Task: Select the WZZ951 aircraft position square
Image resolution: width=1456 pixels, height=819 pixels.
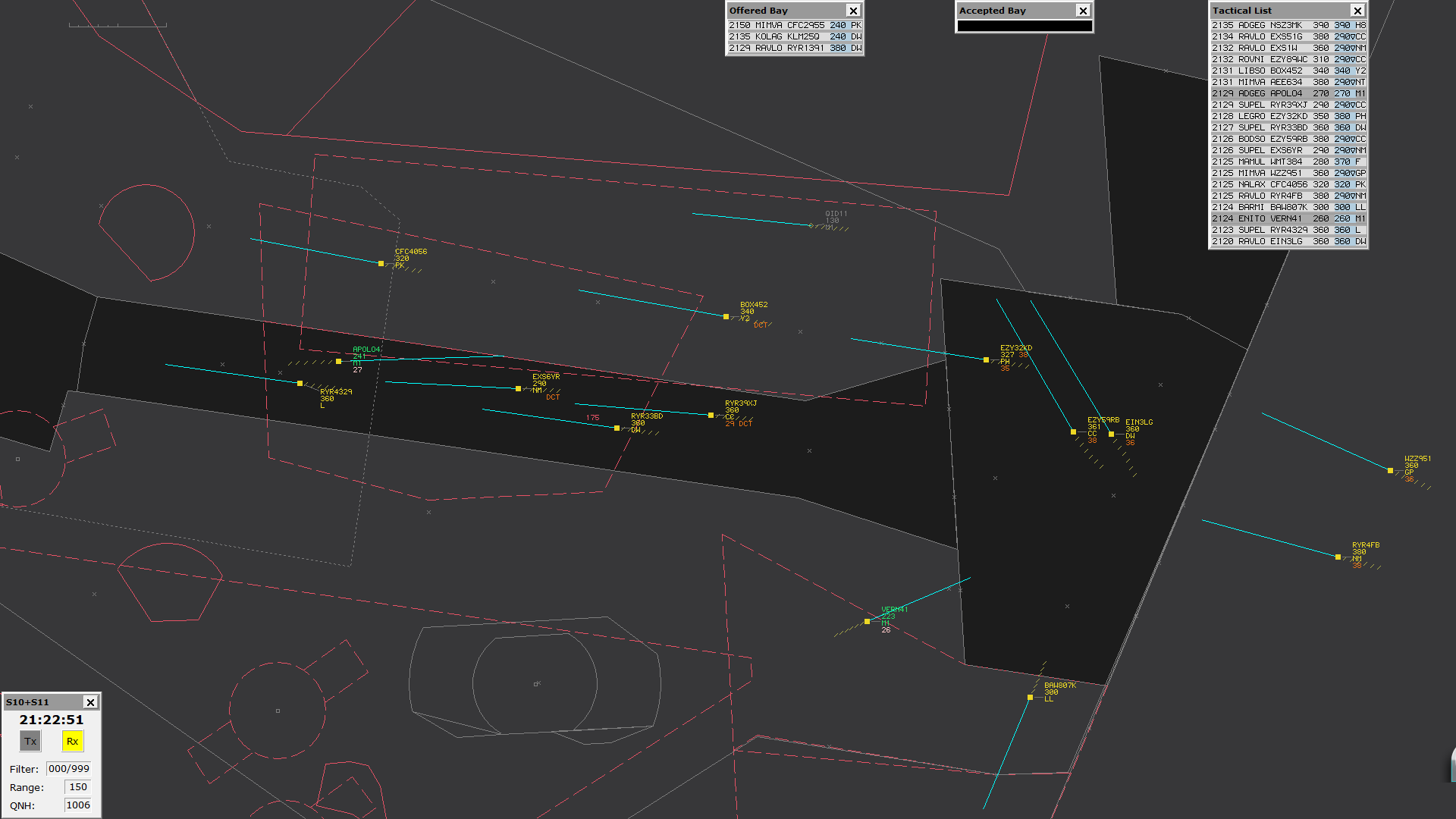Action: click(1390, 471)
